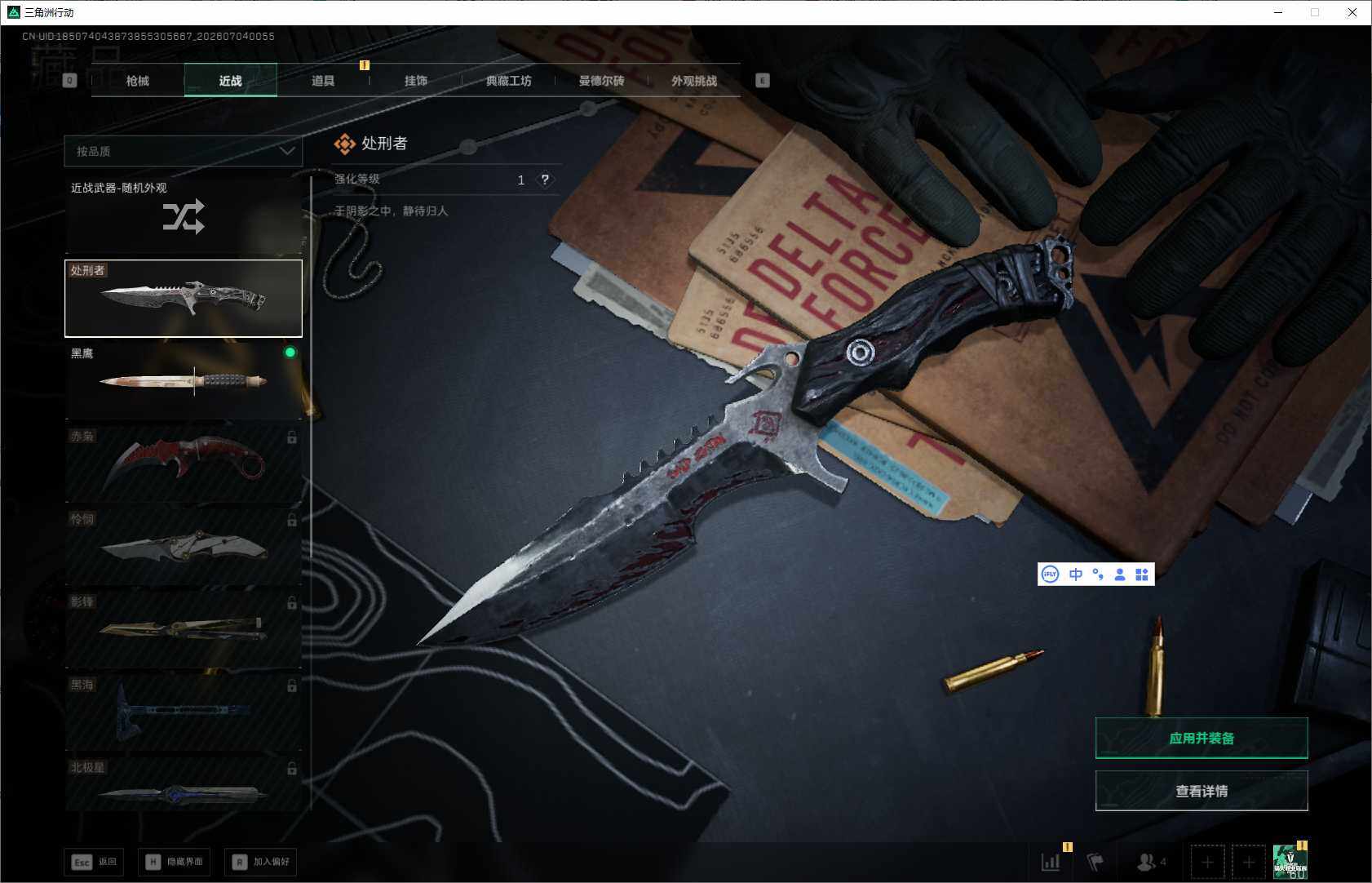Go to previous category with Q key arrow

70,81
